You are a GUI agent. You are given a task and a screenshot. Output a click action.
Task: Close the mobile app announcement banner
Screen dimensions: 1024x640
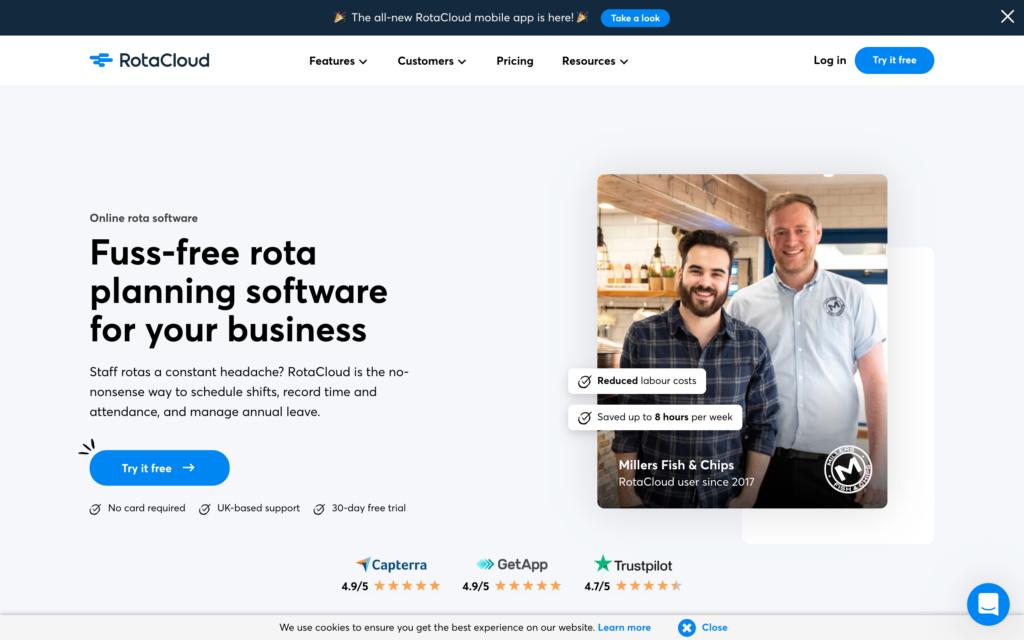[1007, 17]
